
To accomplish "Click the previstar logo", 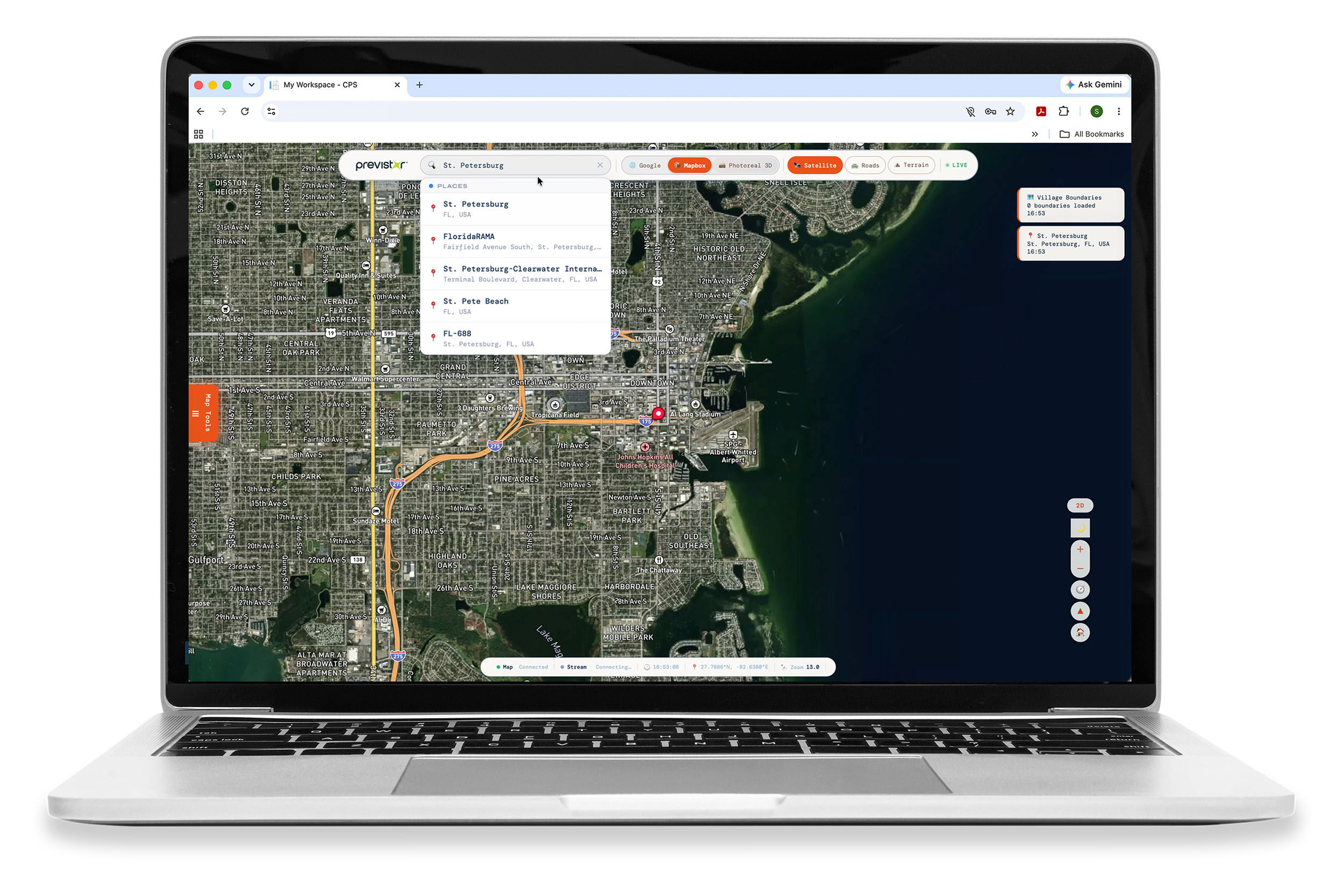I will (382, 165).
